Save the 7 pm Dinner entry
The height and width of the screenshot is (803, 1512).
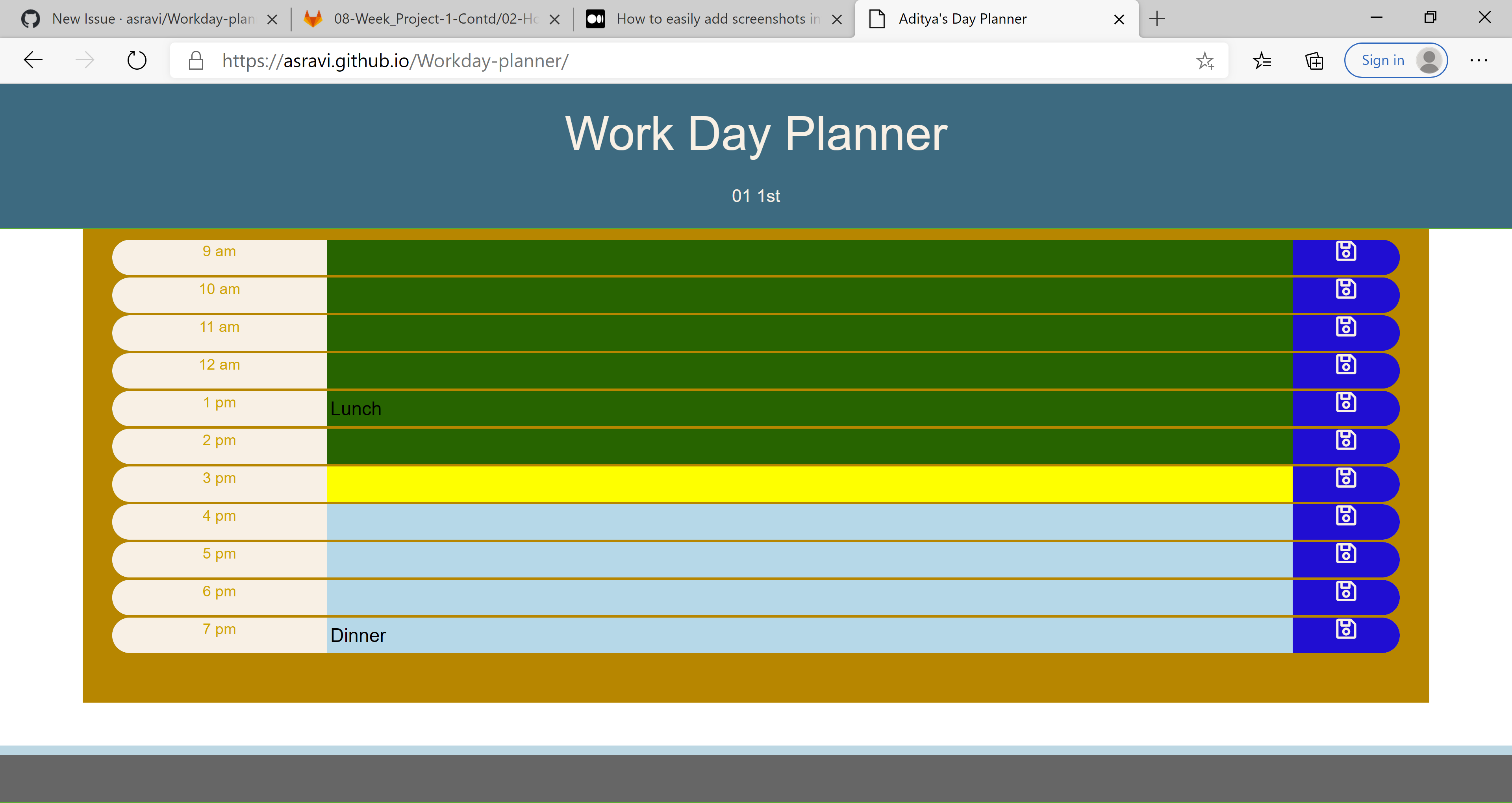pyautogui.click(x=1346, y=629)
